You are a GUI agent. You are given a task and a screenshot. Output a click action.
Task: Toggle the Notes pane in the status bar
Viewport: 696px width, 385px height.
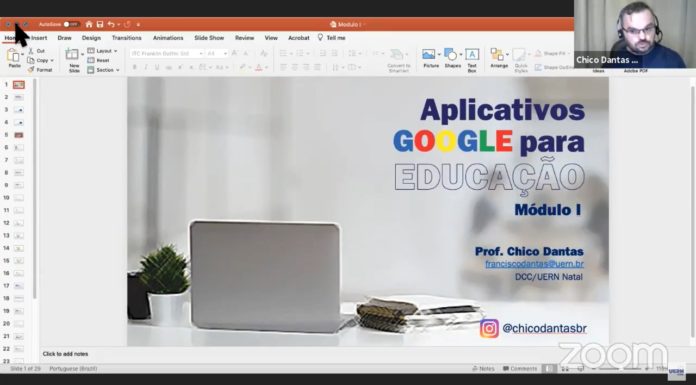click(483, 369)
